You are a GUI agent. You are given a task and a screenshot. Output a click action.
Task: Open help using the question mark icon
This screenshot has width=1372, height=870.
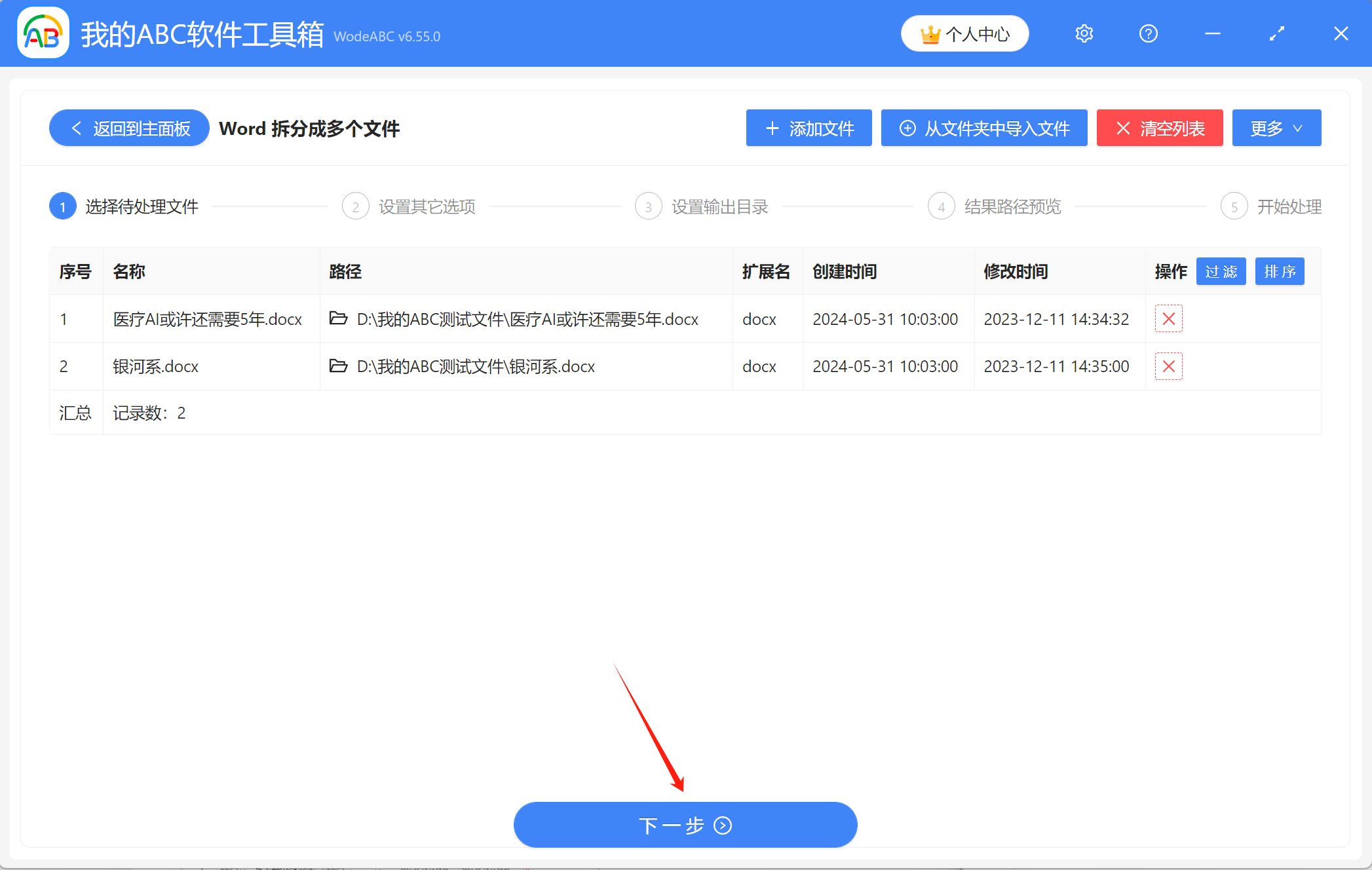click(1148, 33)
